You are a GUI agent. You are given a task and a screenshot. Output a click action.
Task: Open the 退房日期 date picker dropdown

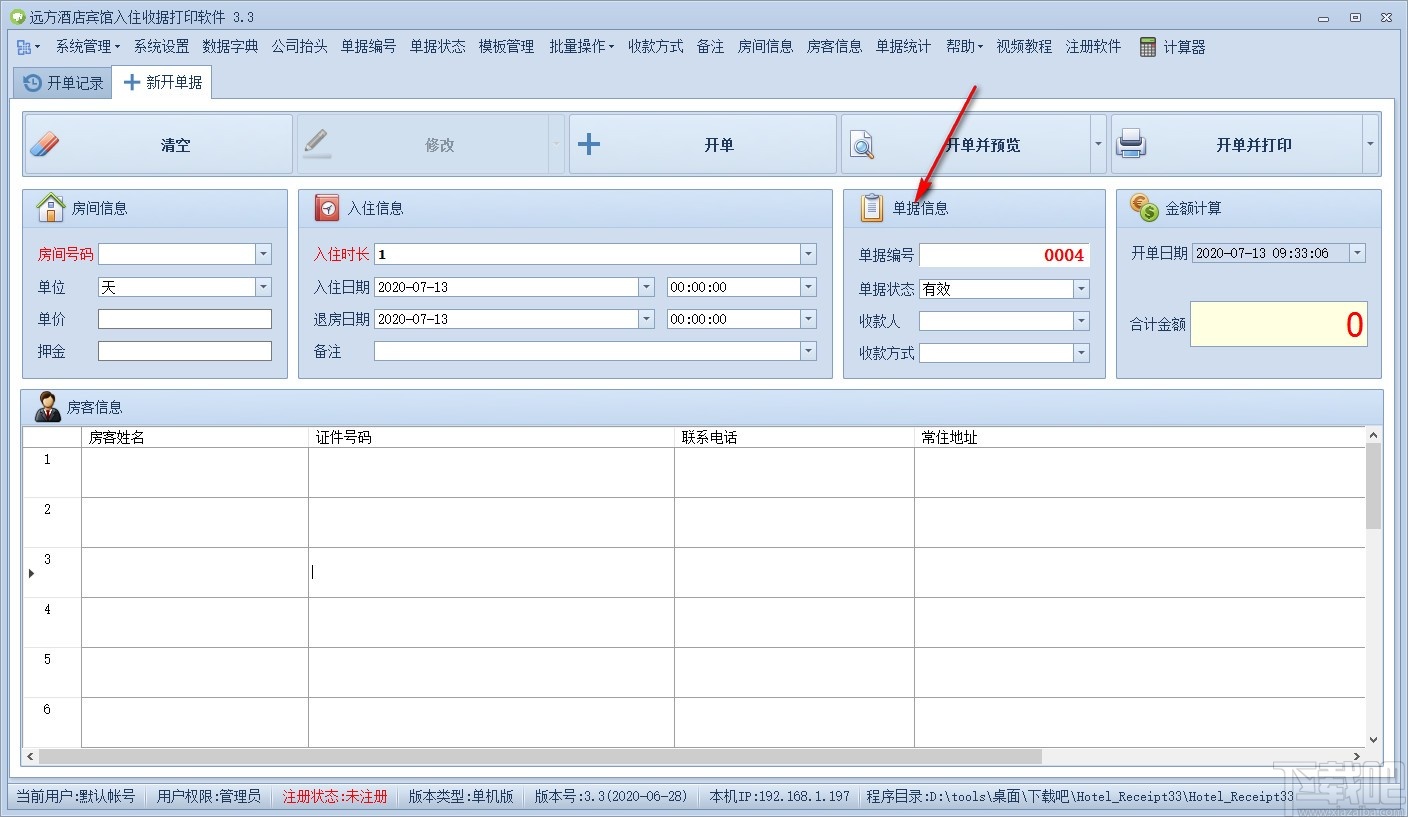[646, 319]
